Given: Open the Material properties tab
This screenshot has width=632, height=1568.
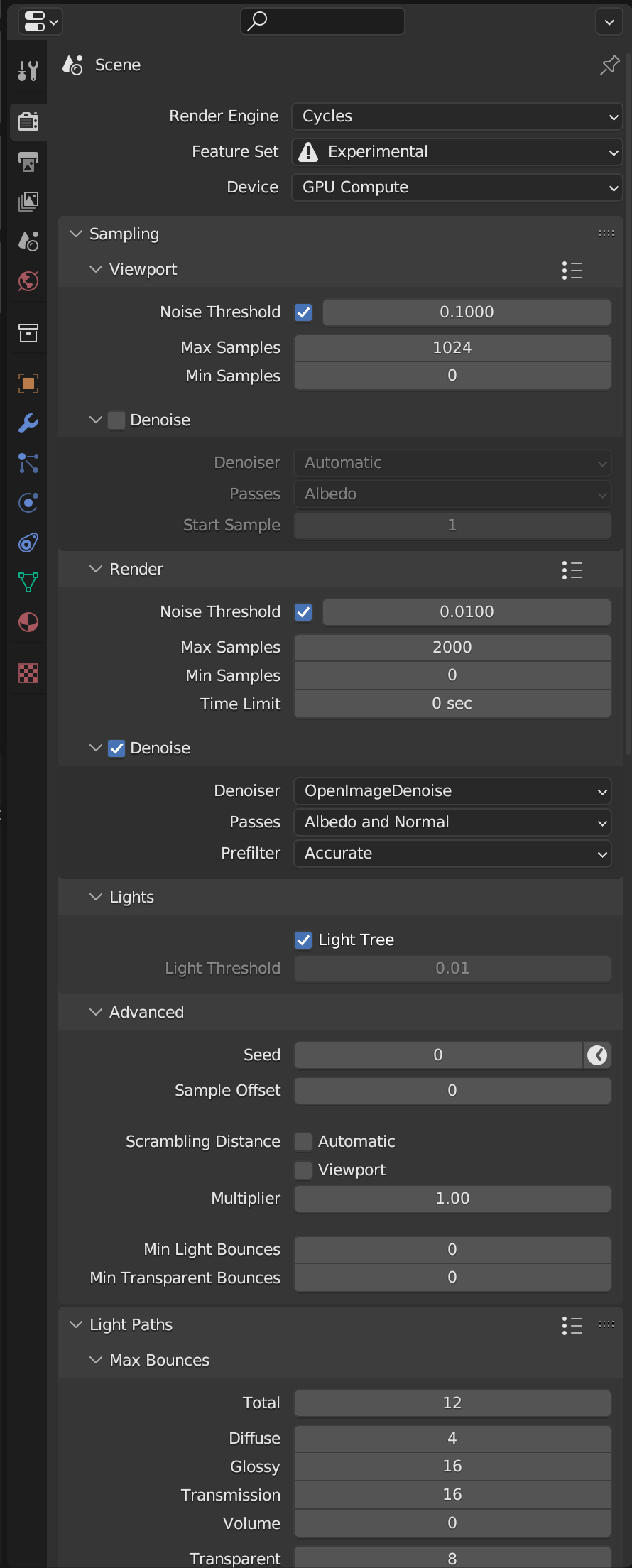Looking at the screenshot, I should 28,622.
